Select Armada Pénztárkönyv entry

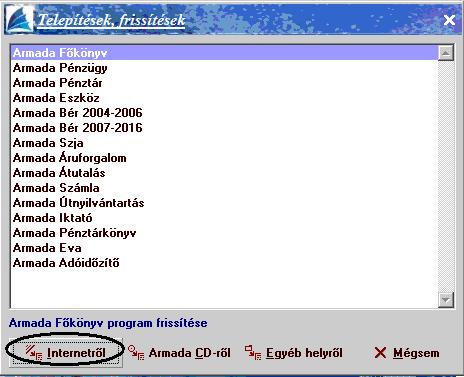224,233
